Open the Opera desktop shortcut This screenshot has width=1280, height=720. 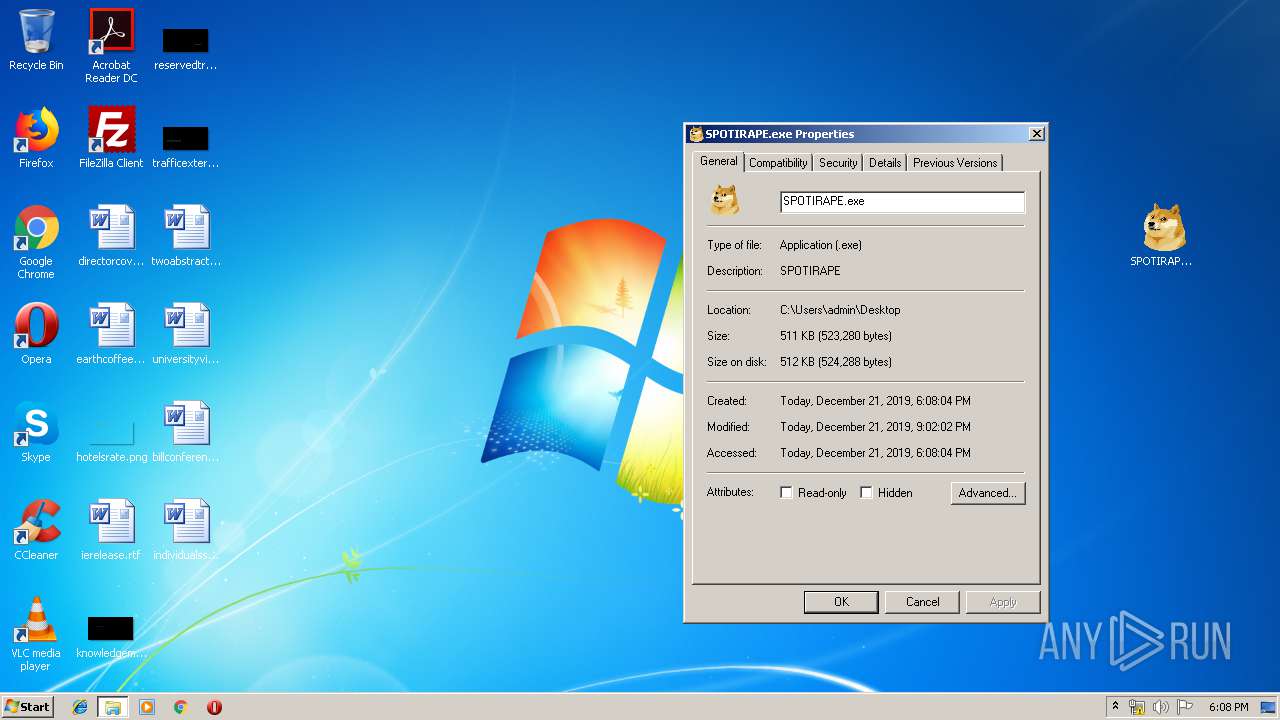36,334
